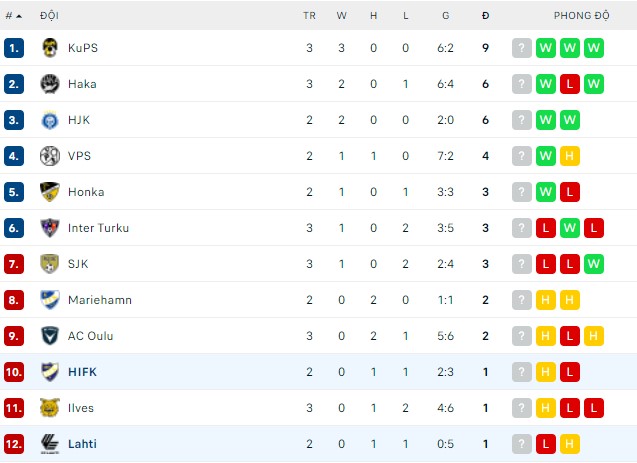This screenshot has height=463, width=637.
Task: Sort standings by Đ points column
Action: pos(485,16)
